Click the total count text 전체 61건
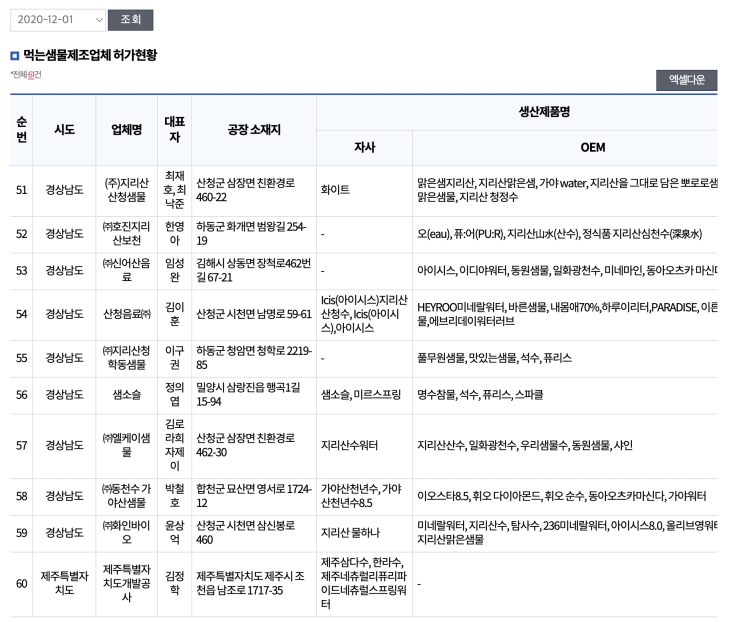 click(x=26, y=75)
